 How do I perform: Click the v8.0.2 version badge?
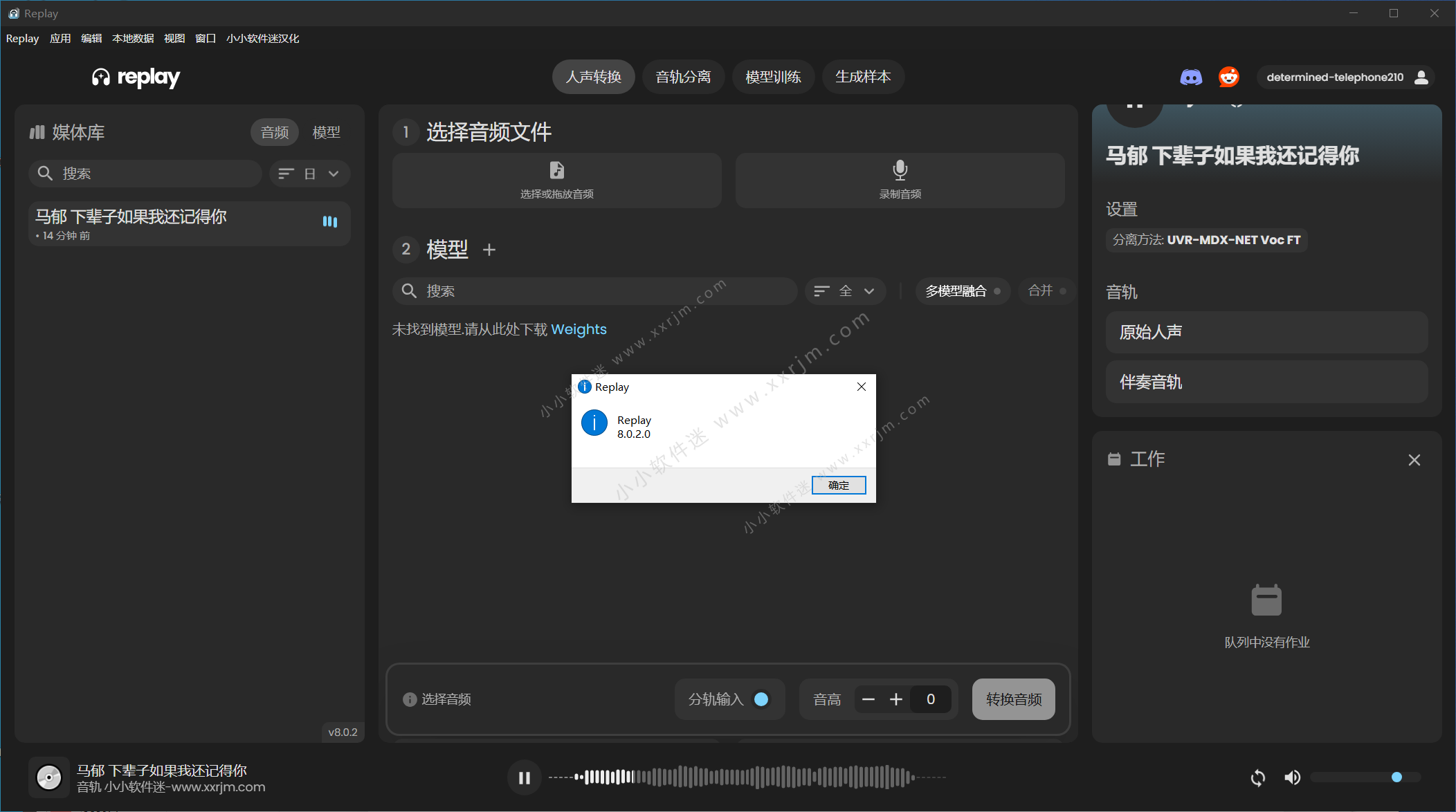point(343,732)
